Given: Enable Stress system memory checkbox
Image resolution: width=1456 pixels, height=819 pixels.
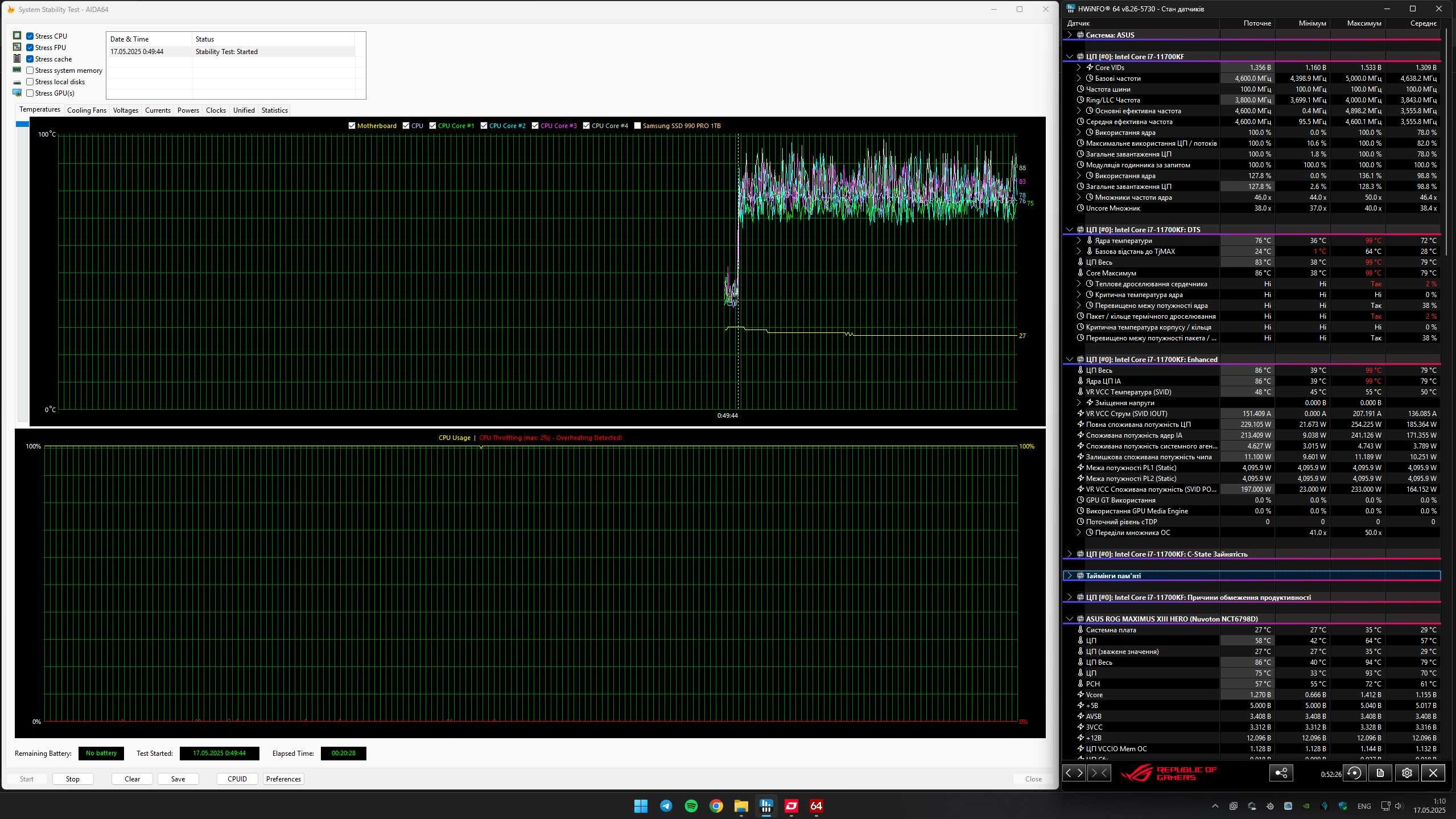Looking at the screenshot, I should pos(30,70).
